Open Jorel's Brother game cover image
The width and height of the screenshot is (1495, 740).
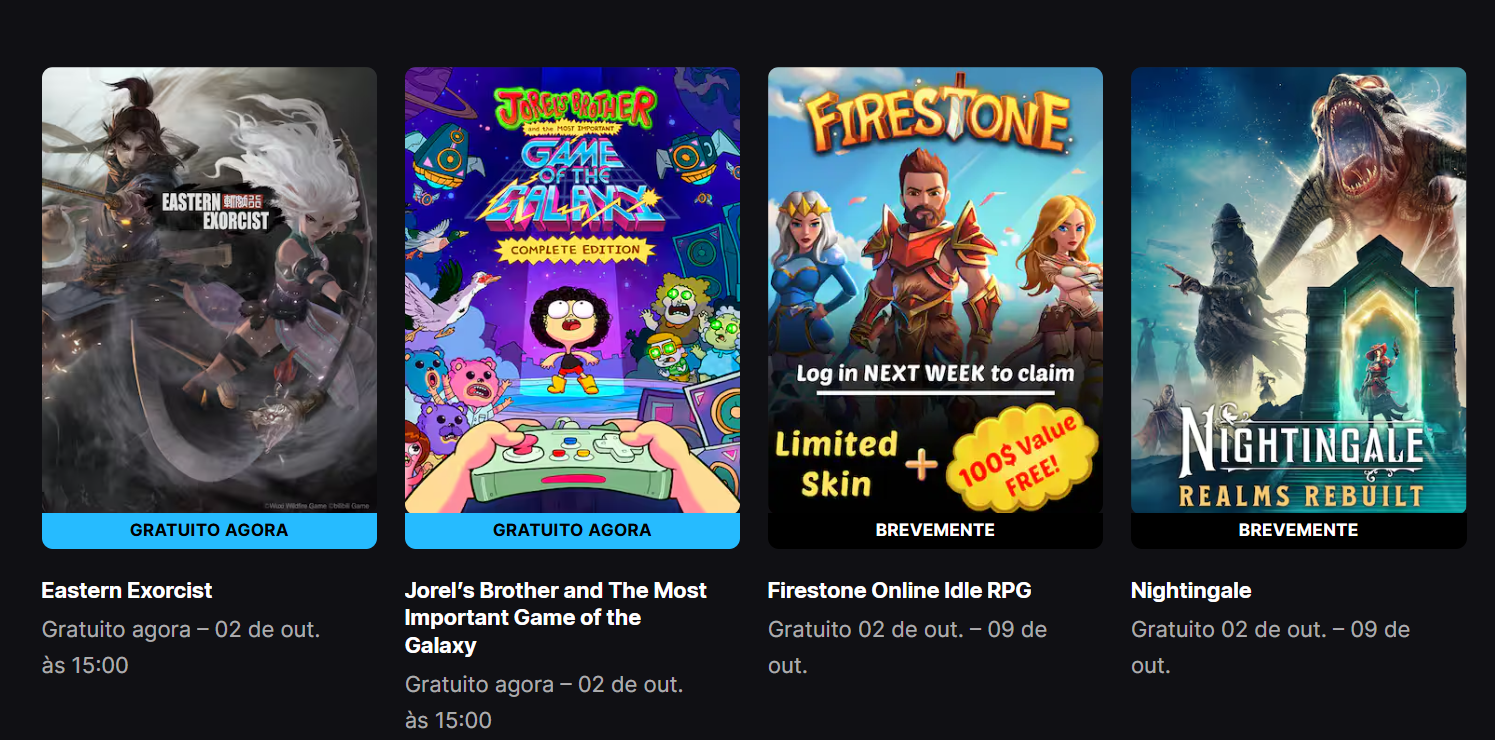(572, 290)
